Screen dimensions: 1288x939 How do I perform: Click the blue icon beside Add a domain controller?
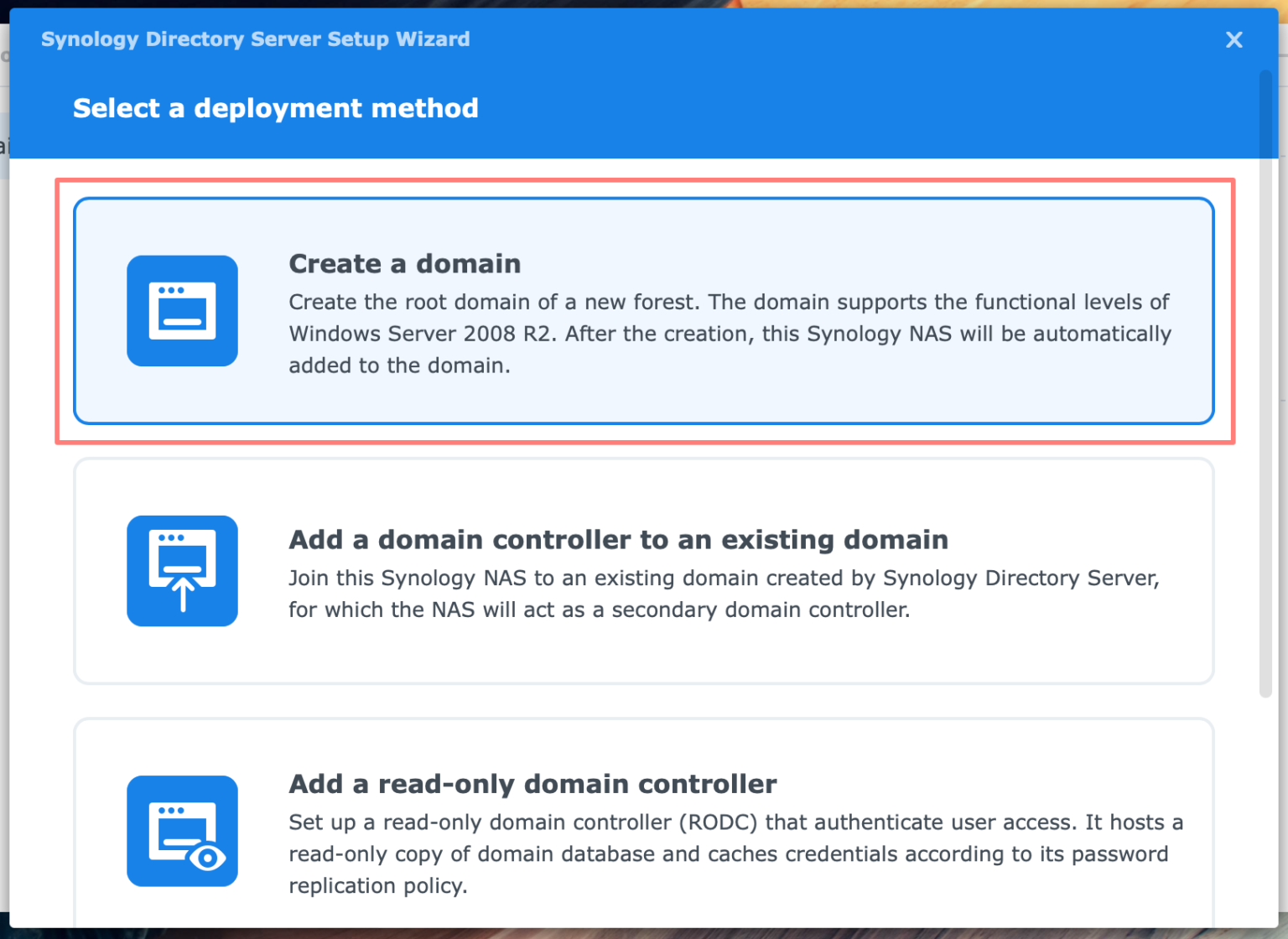(182, 571)
